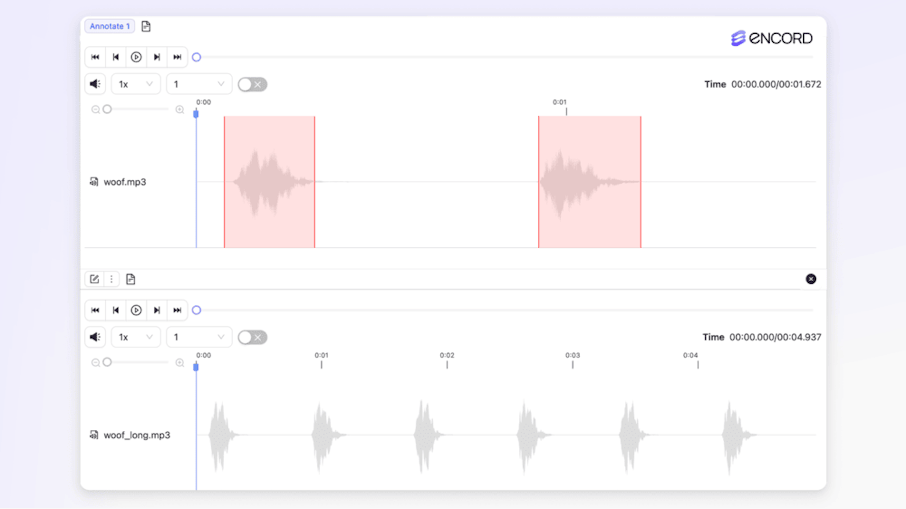Click zoom-out magnifier for woof_long.mp3 waveform
This screenshot has width=906, height=509.
96,362
